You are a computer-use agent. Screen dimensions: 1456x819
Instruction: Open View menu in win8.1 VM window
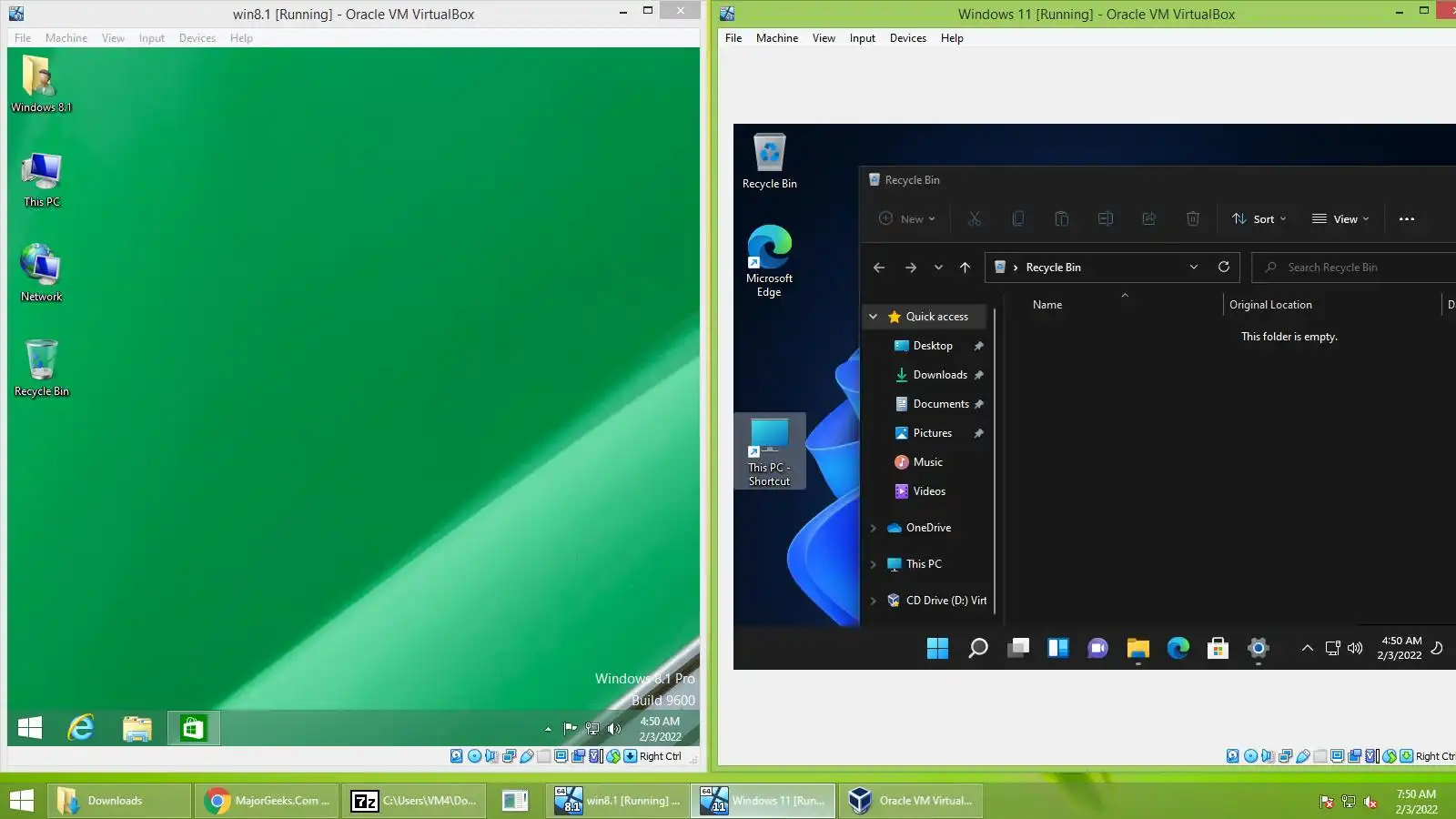[x=113, y=38]
